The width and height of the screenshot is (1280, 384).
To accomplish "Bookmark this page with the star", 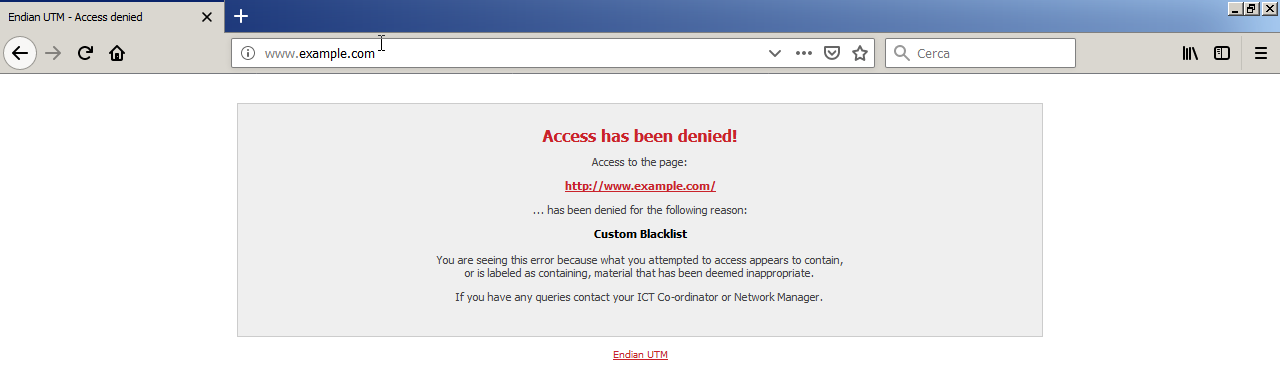I will click(860, 53).
